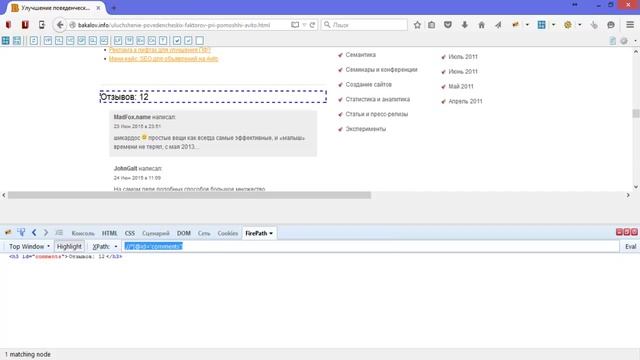Open the address bar history dropdown arrow
The width and height of the screenshot is (640, 360).
pyautogui.click(x=304, y=25)
